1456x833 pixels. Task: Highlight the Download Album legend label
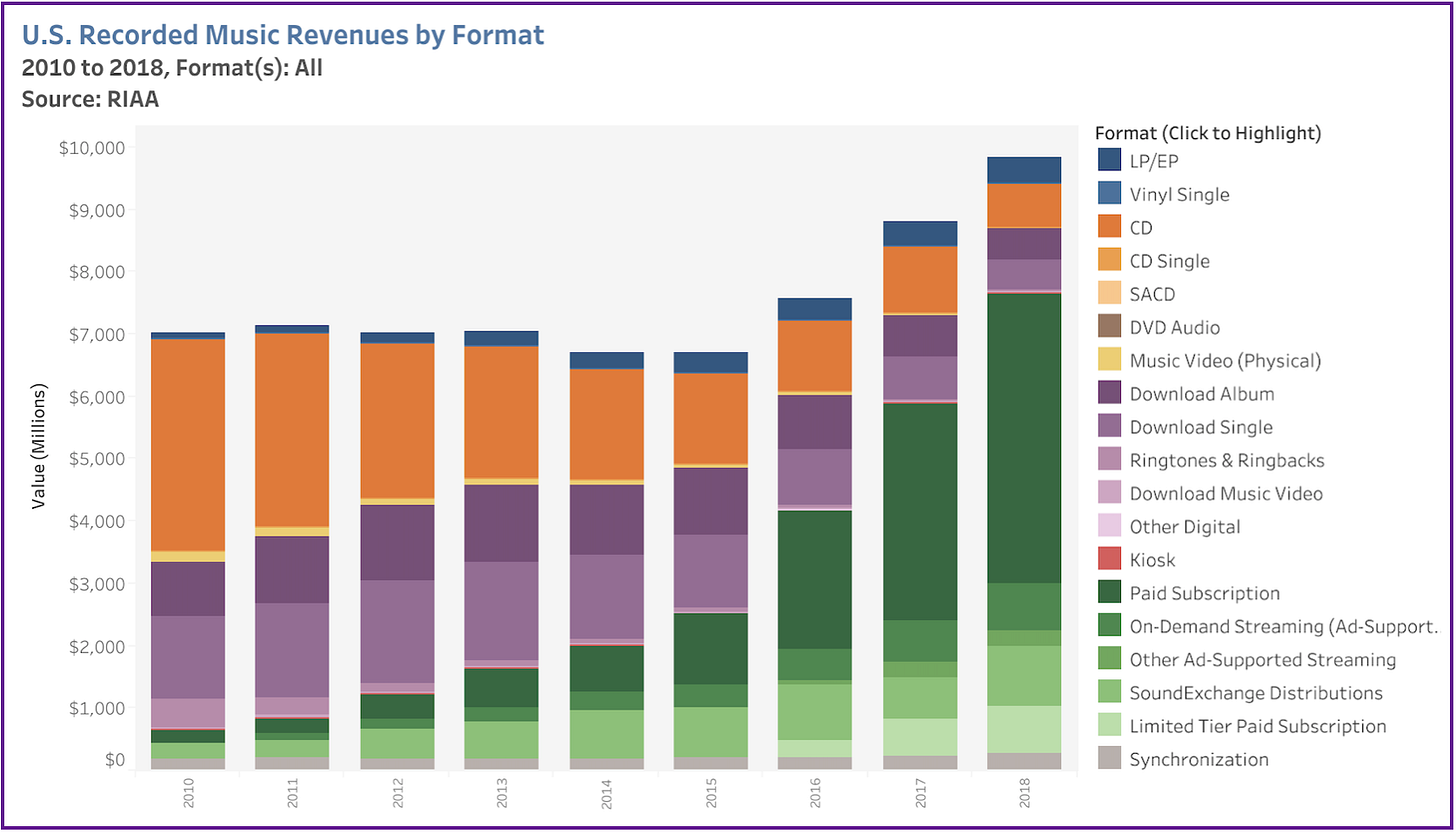point(1202,394)
